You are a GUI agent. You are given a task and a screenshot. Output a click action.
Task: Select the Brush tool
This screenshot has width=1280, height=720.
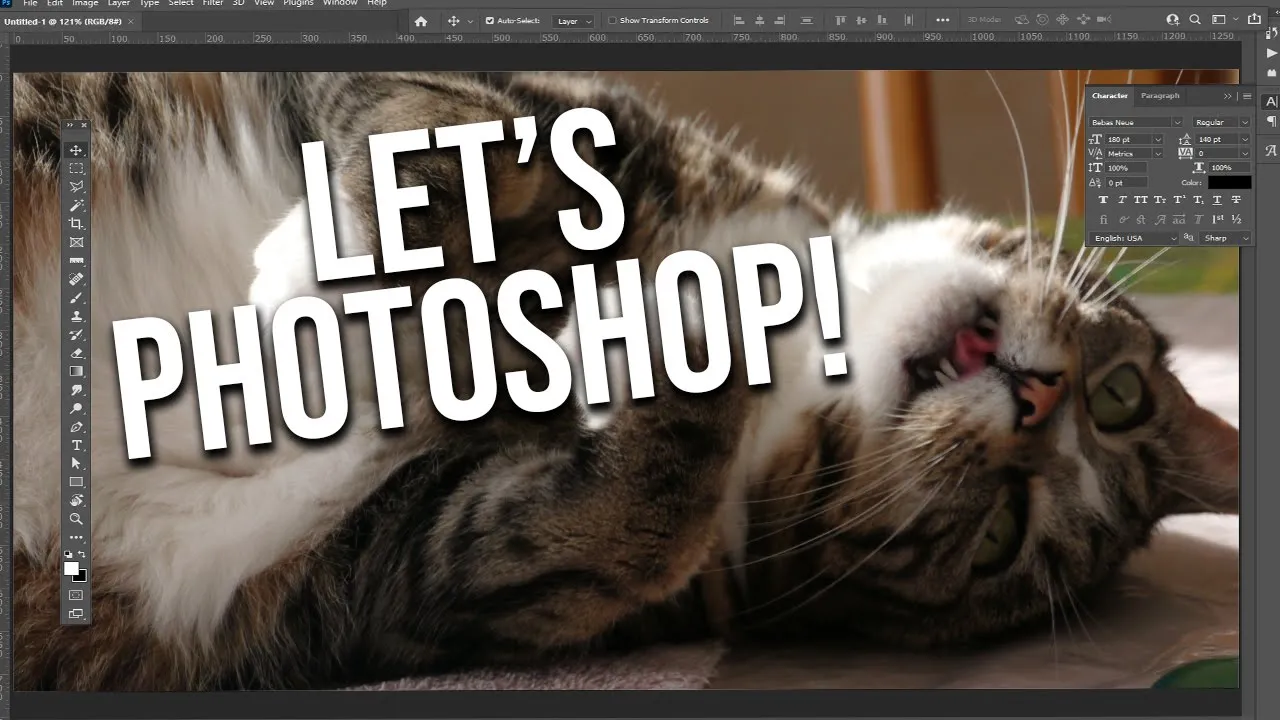click(x=76, y=298)
